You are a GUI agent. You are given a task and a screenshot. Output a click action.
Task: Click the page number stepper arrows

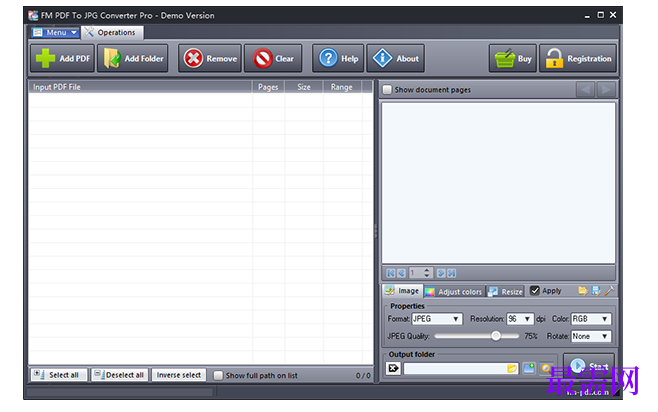coord(427,273)
